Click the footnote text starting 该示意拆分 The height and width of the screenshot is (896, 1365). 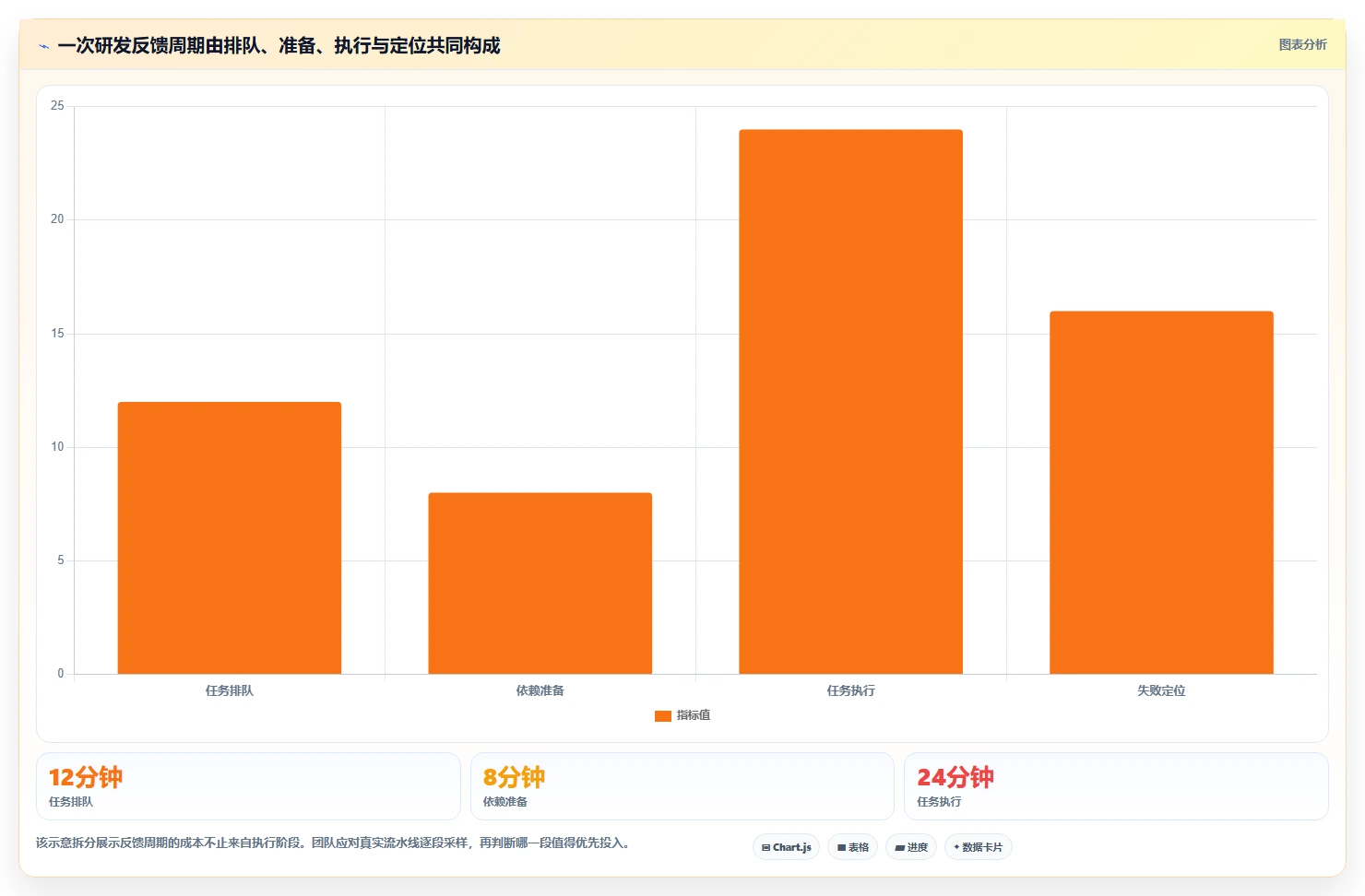pyautogui.click(x=333, y=843)
